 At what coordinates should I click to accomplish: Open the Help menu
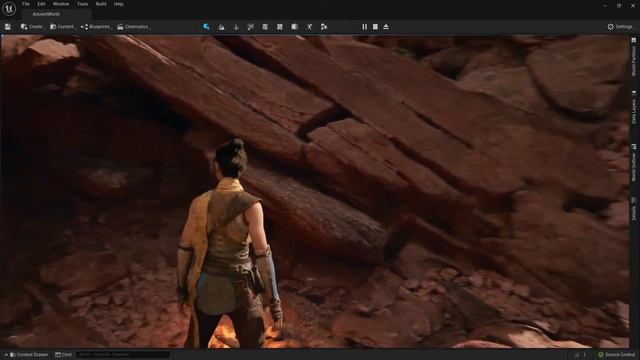[x=118, y=4]
